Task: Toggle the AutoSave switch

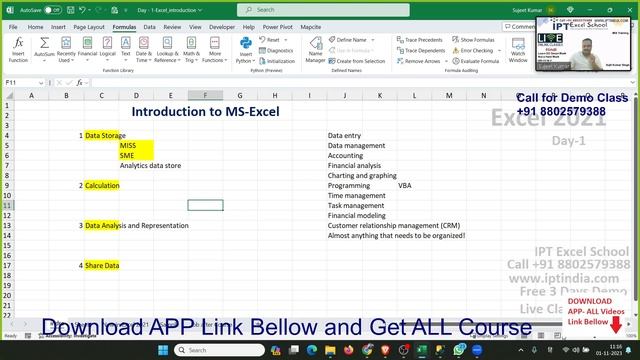Action: (x=53, y=10)
